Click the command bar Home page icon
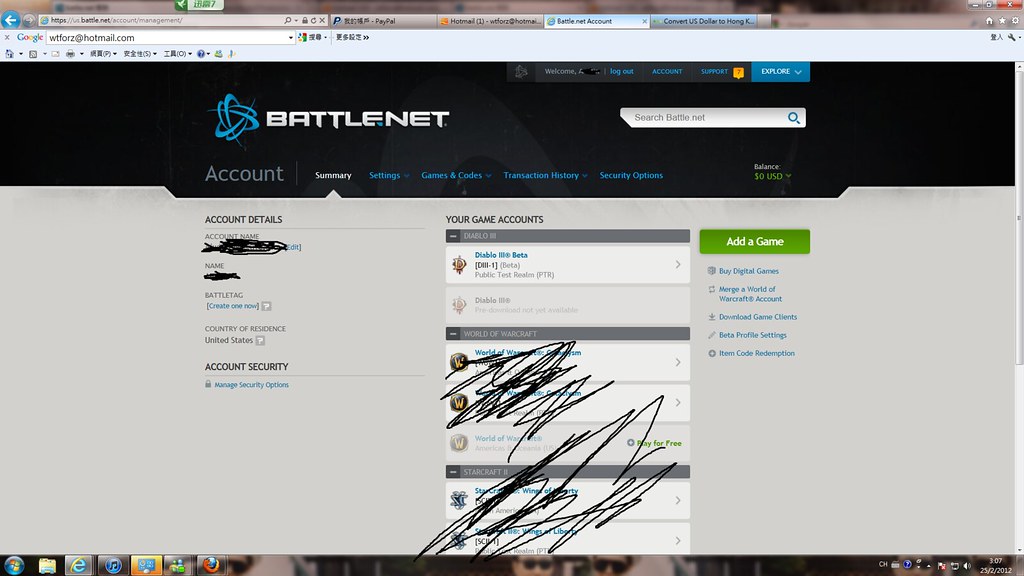 point(9,54)
